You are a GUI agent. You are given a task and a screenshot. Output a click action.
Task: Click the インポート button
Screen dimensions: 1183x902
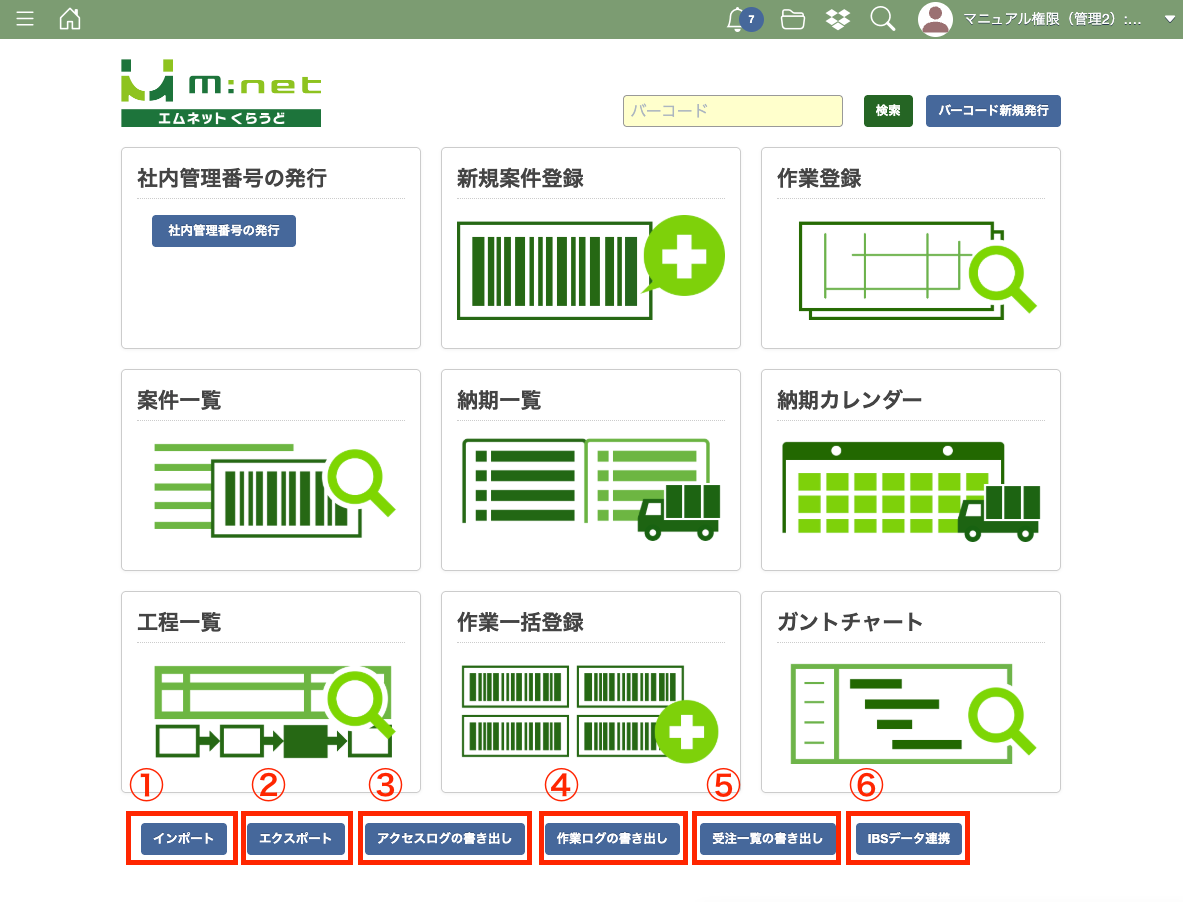(x=183, y=839)
